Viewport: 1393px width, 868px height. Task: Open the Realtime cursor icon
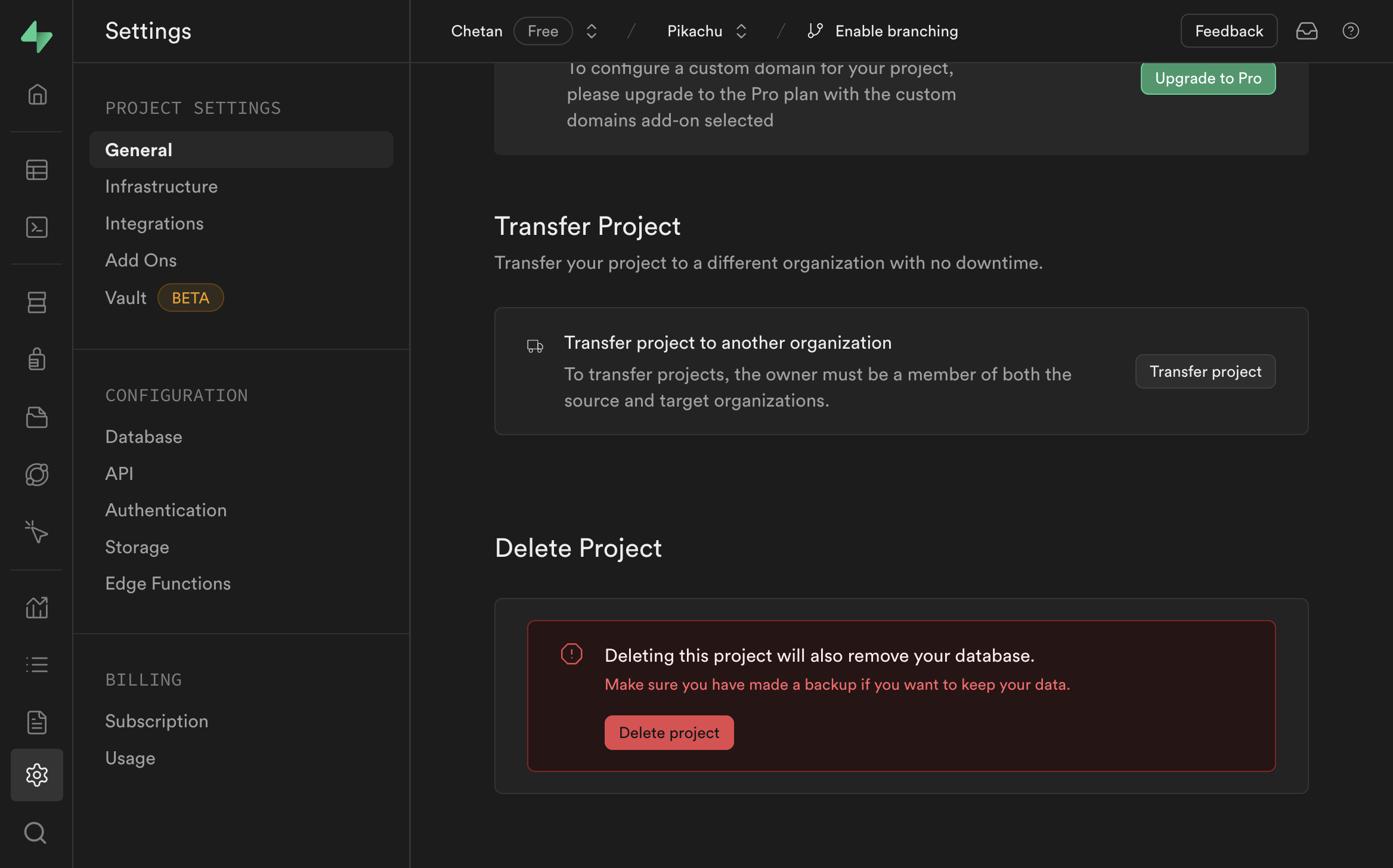coord(37,532)
